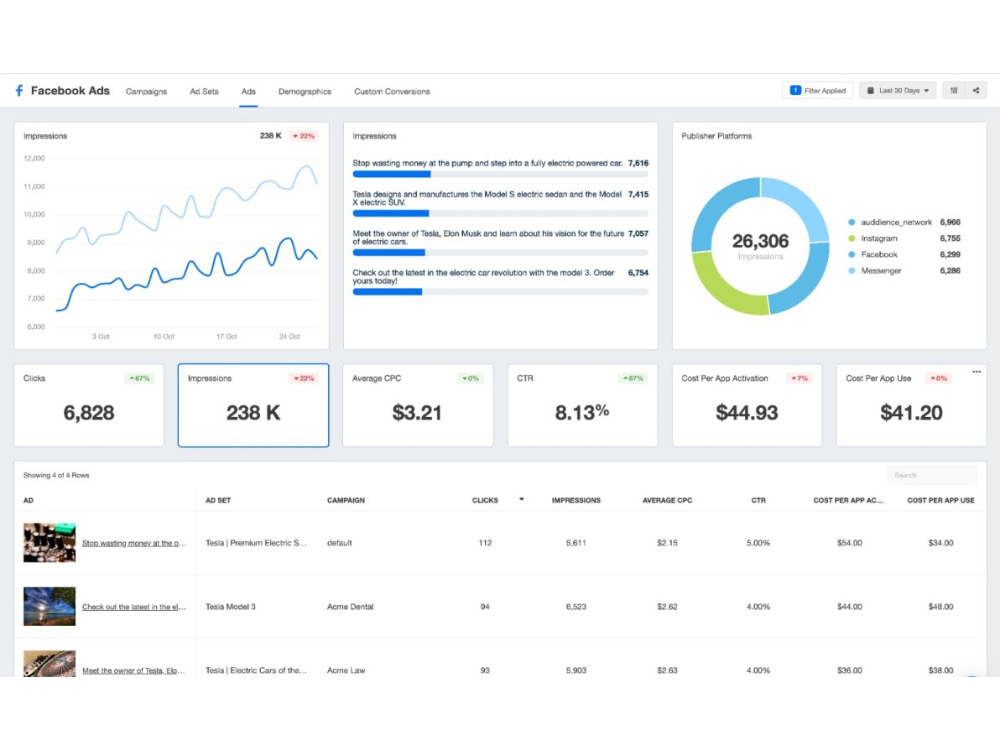
Task: Click the $2.15 average CPC cell
Action: [x=667, y=543]
